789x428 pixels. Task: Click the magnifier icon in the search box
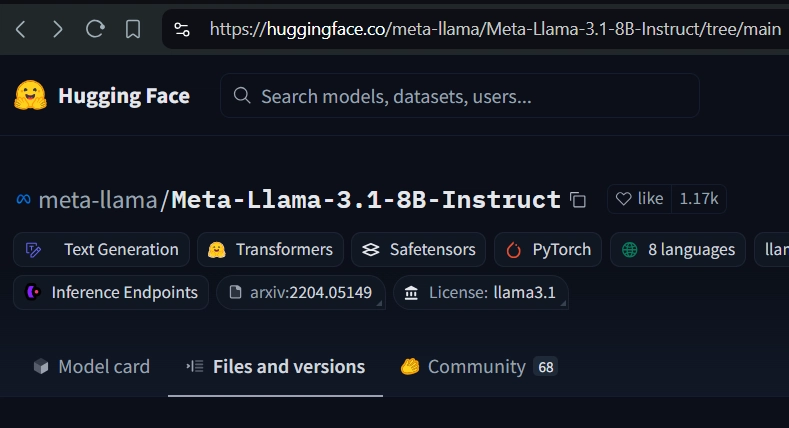tap(242, 95)
